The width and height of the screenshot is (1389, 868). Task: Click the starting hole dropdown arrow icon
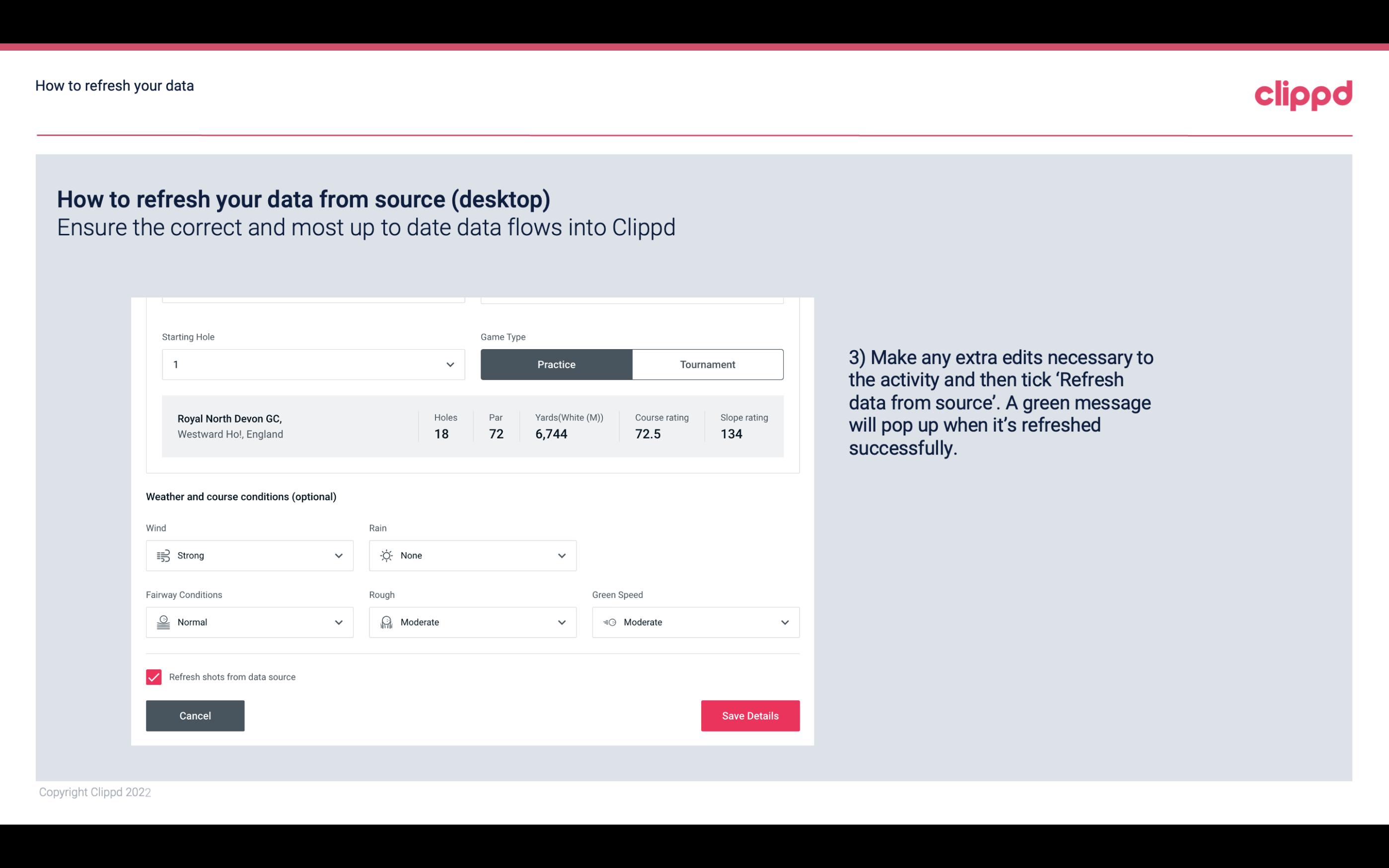[x=449, y=364]
